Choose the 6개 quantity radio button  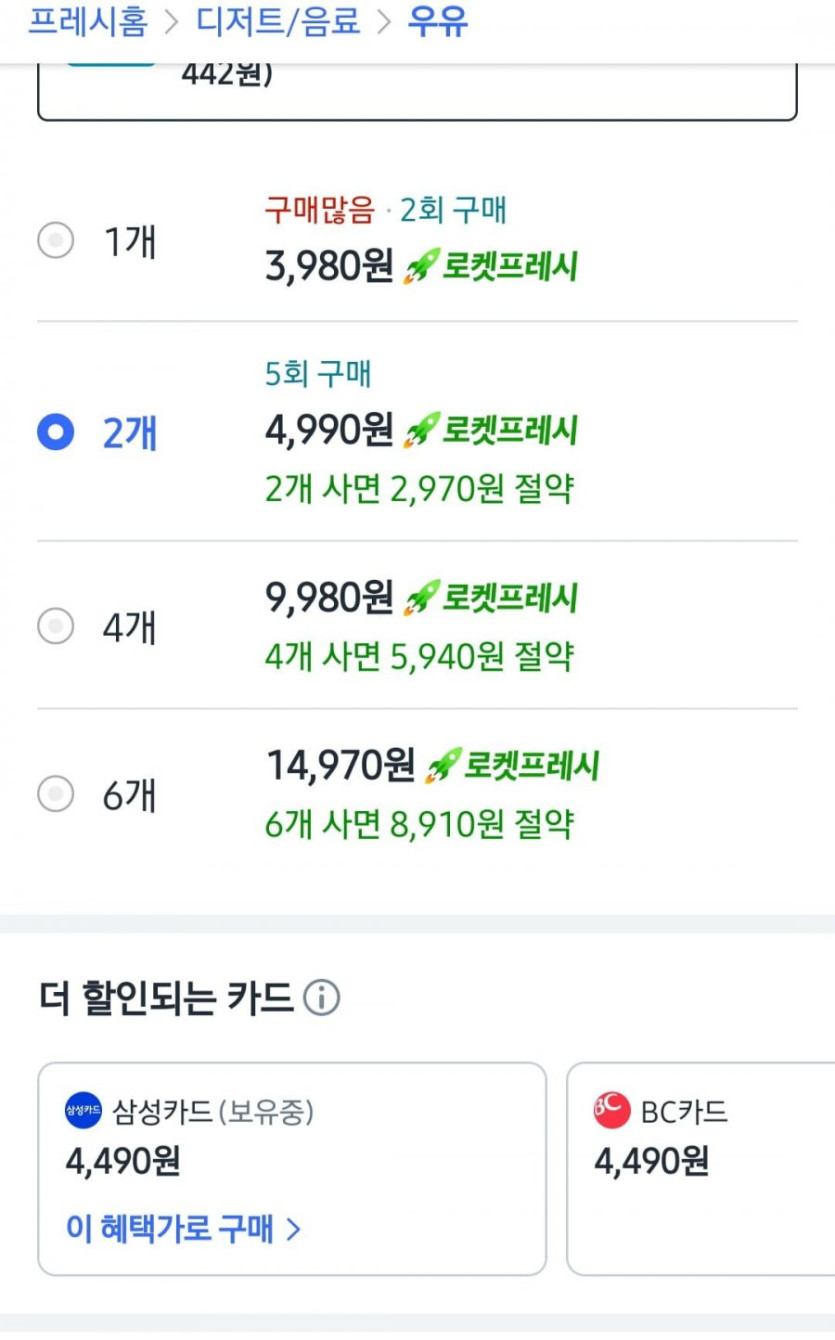pos(55,794)
